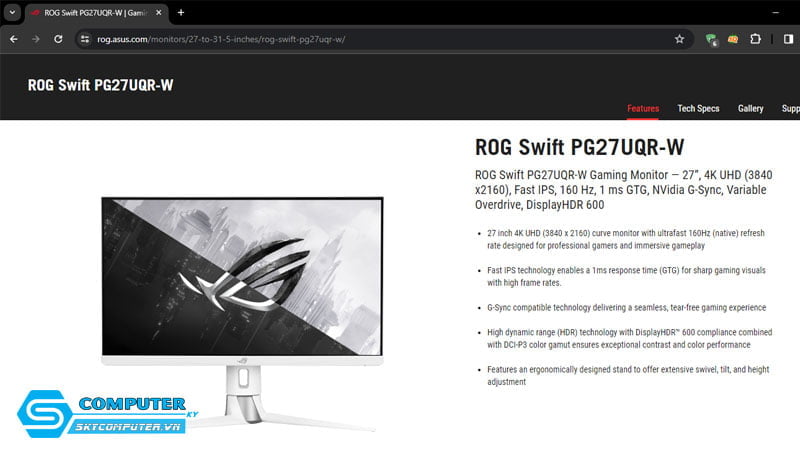Open the Extensions puzzle icon

tap(755, 39)
